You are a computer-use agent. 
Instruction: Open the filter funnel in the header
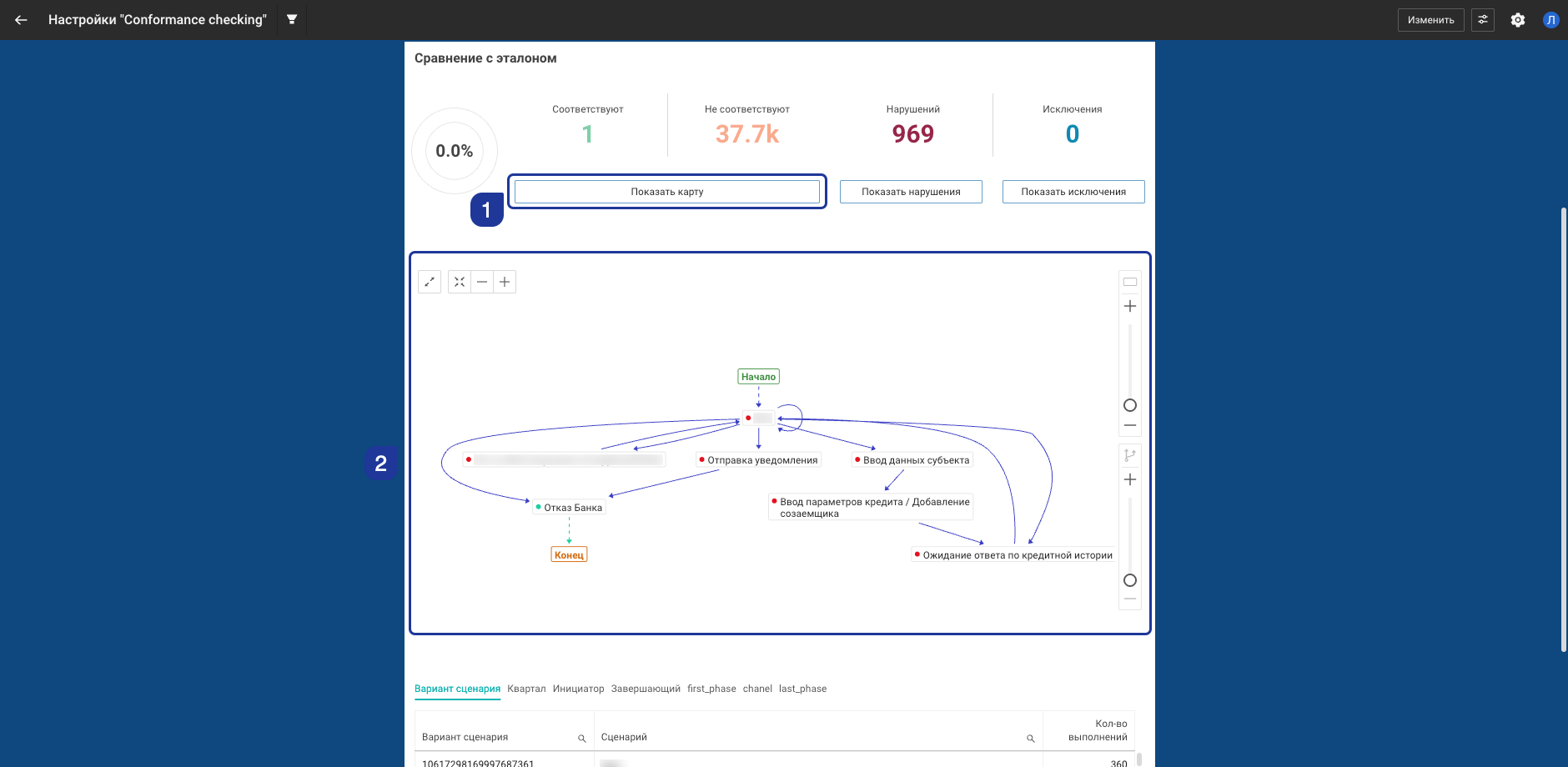click(x=292, y=19)
